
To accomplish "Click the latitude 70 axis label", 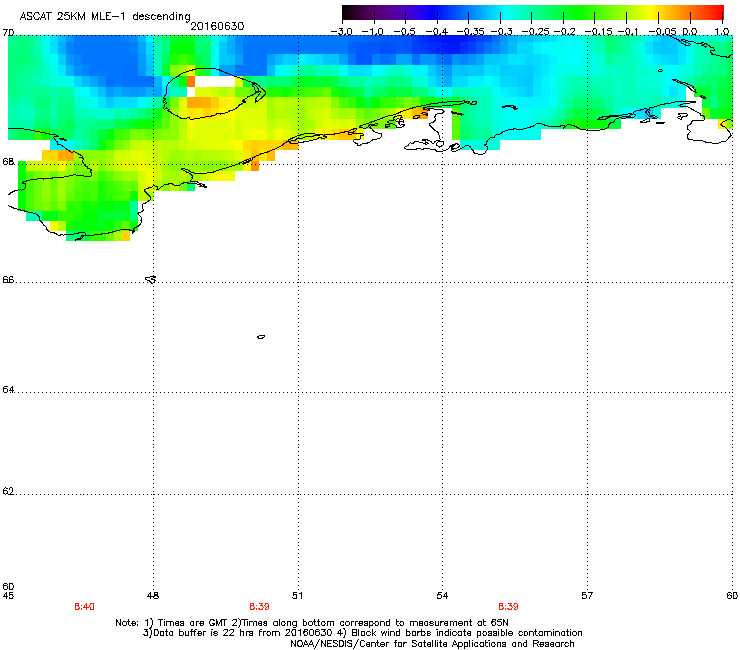I will coord(8,33).
